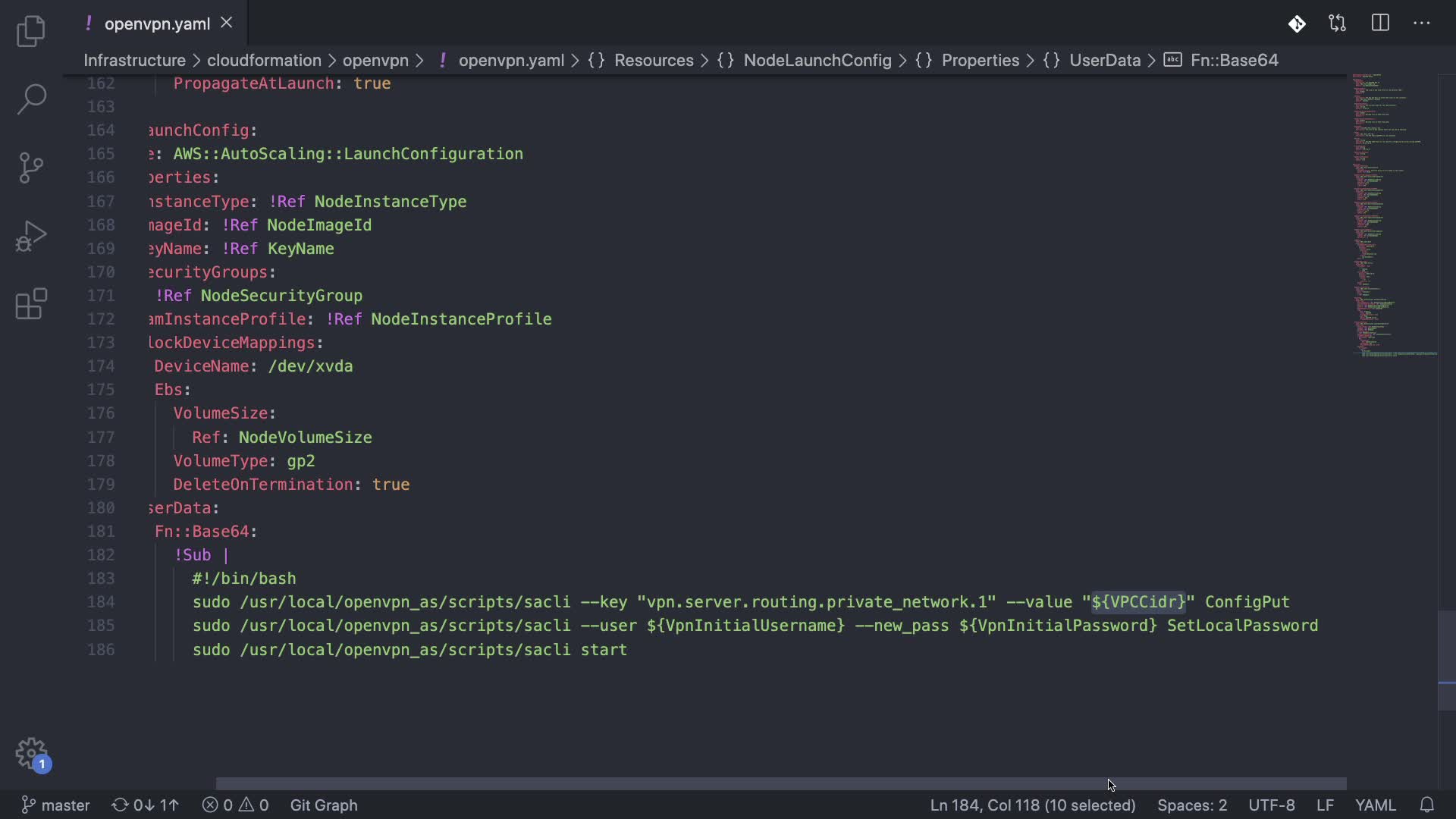Viewport: 1456px width, 819px height.
Task: Open the UserData breadcrumb item
Action: pos(1104,60)
